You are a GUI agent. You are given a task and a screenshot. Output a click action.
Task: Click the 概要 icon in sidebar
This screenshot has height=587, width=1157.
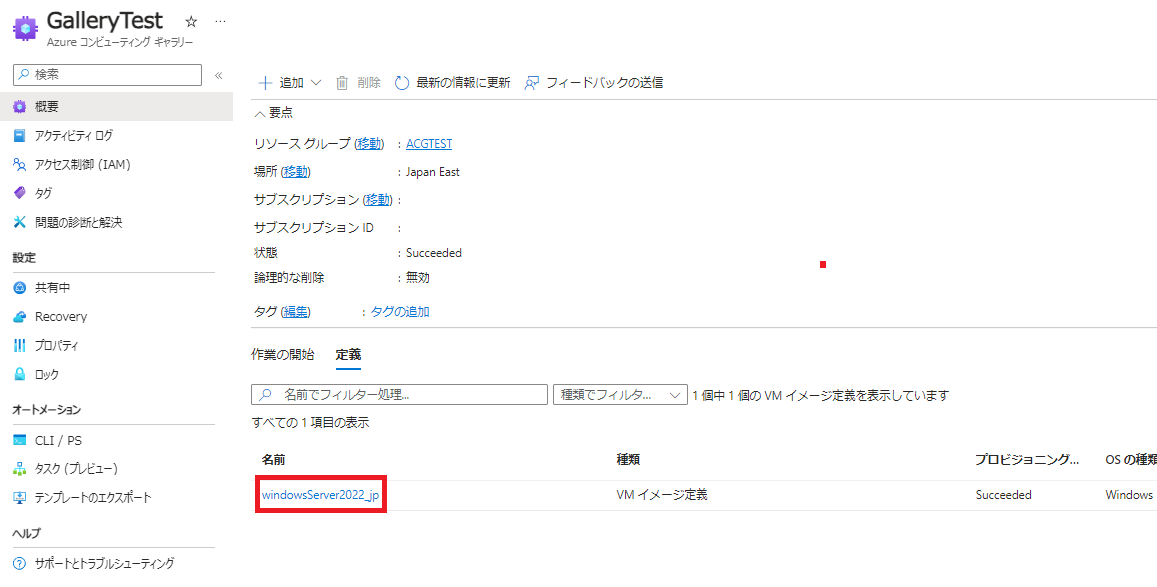(x=20, y=107)
